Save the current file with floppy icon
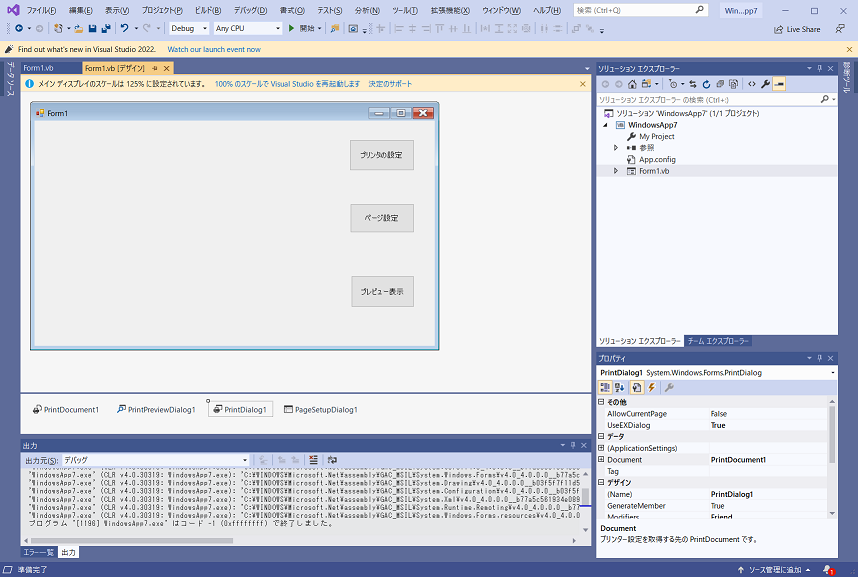 [92, 28]
